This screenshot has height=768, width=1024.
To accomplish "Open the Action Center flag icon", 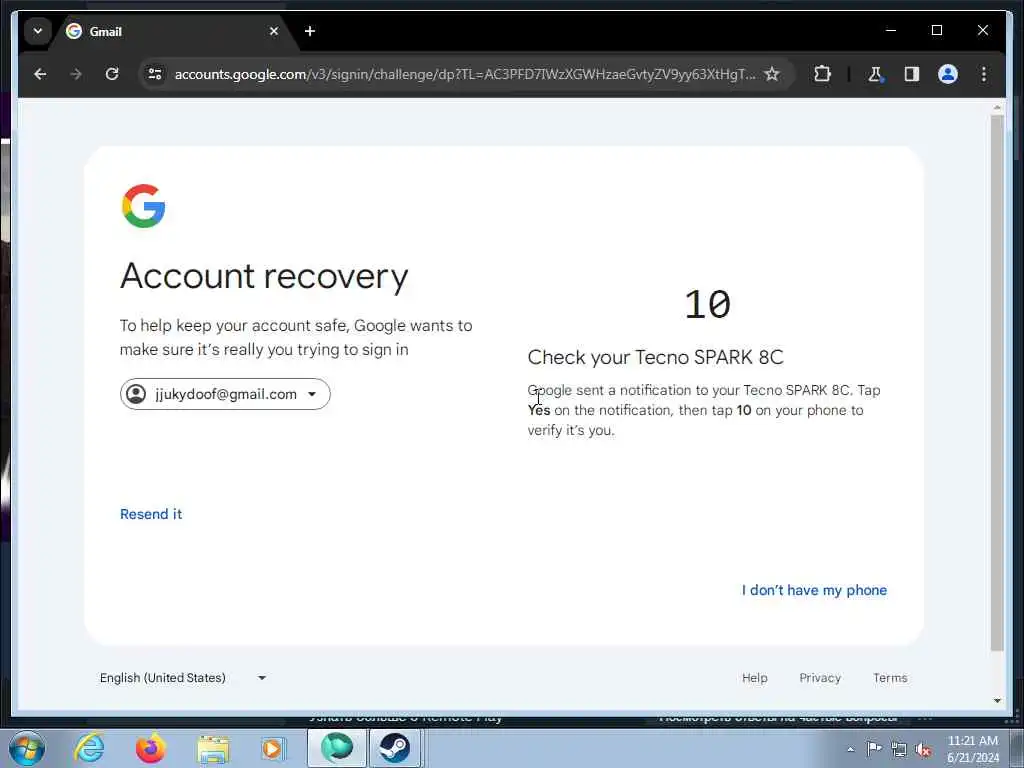I will 874,749.
